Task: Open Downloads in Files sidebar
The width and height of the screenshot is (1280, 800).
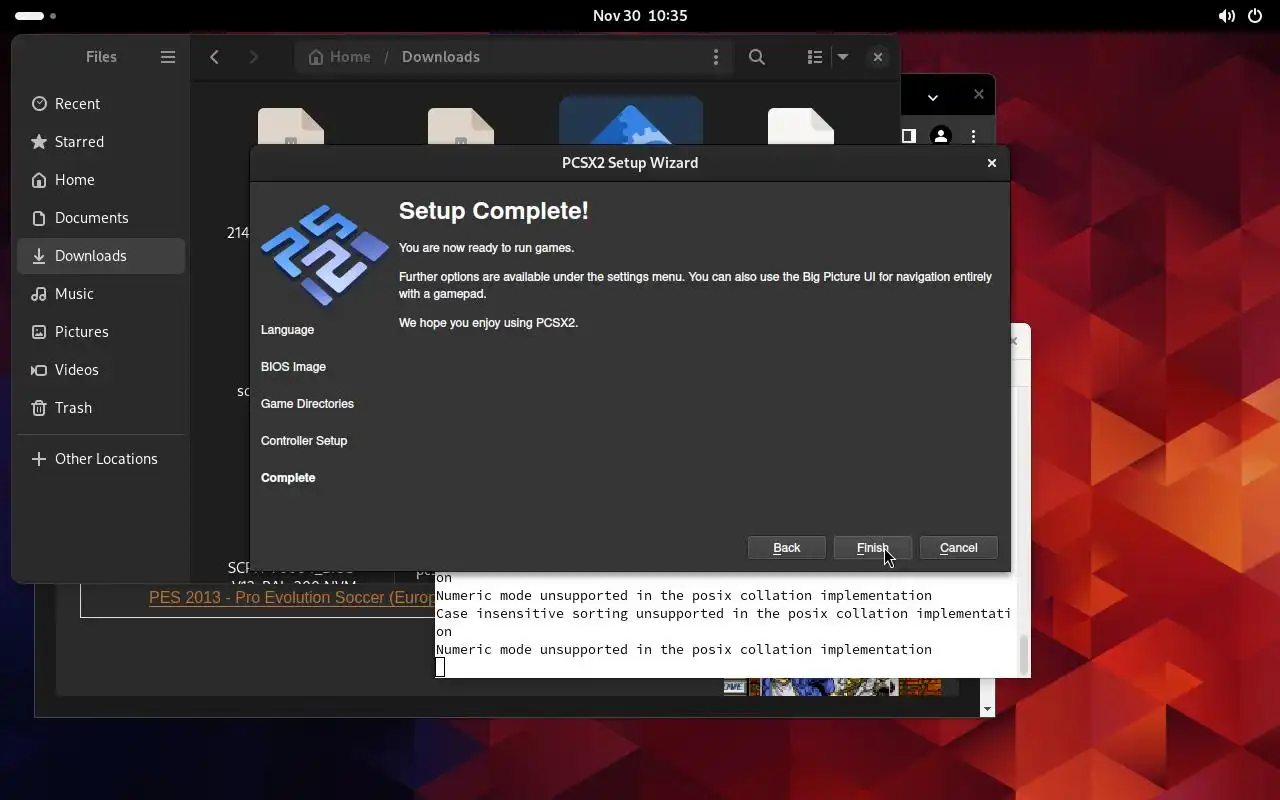Action: [101, 256]
